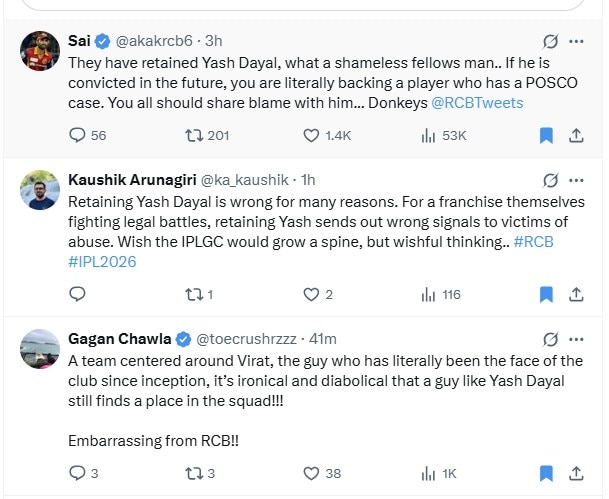
Task: Repost Gagan Chawla's tweet
Action: tap(194, 473)
